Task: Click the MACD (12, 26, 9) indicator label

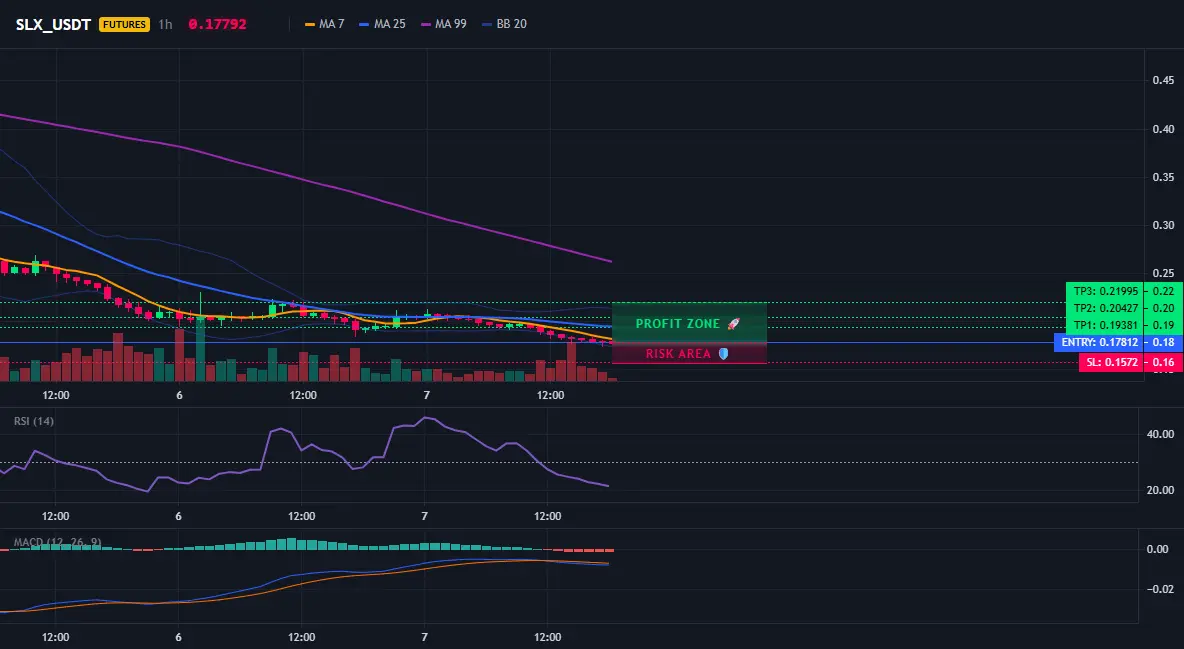Action: pos(57,542)
